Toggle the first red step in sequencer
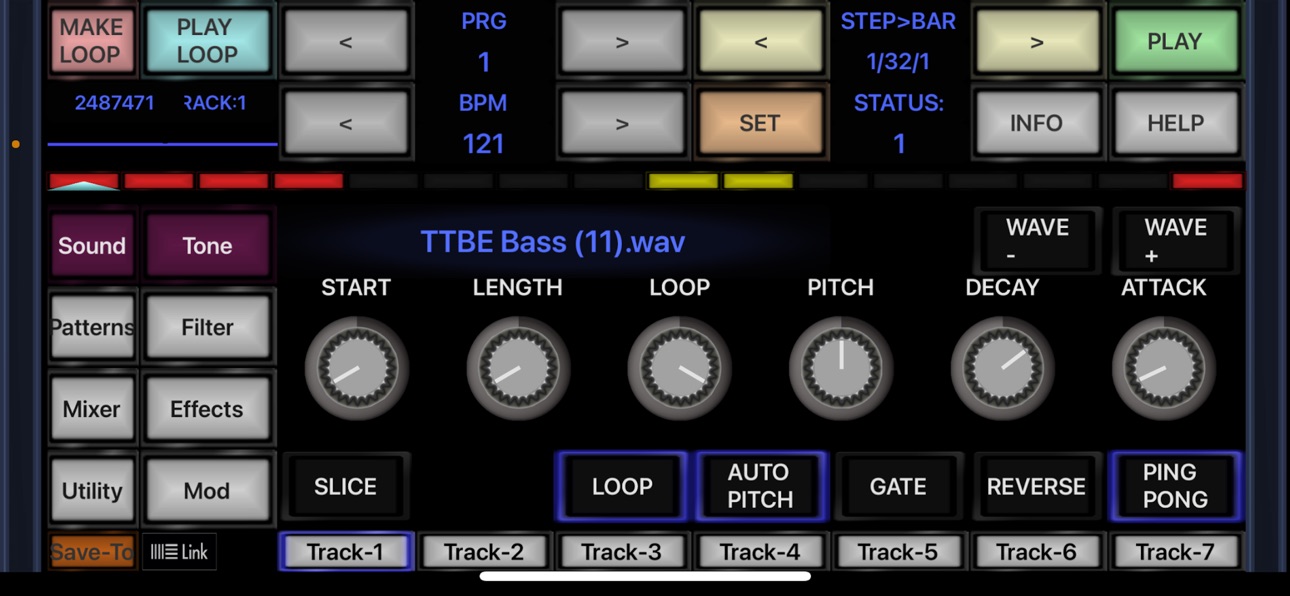The image size is (1290, 596). click(x=84, y=182)
